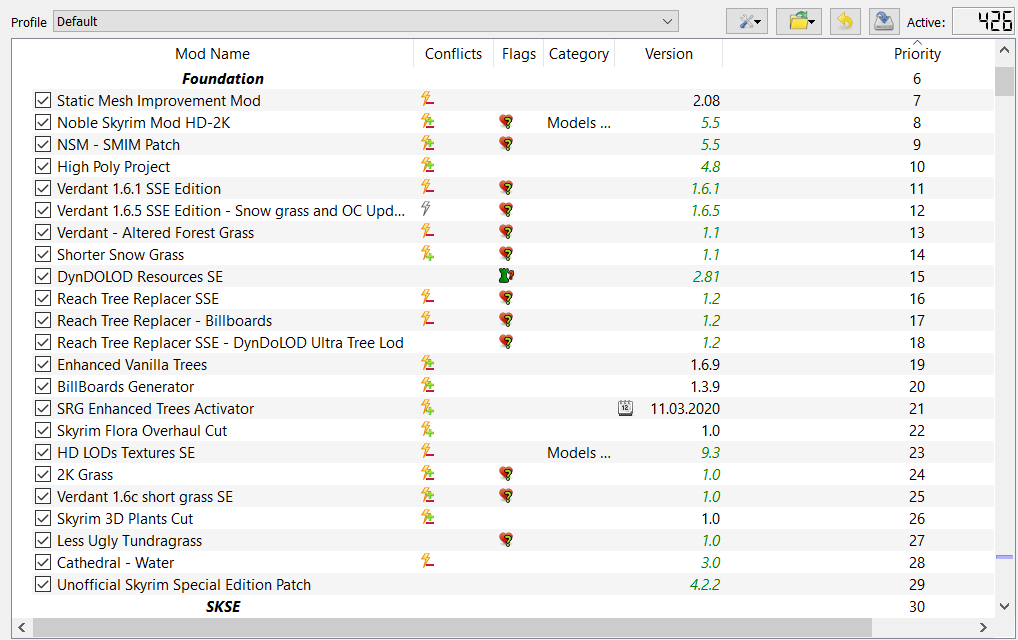Click conflict icon for Enhanced Vanilla Trees

(x=427, y=363)
